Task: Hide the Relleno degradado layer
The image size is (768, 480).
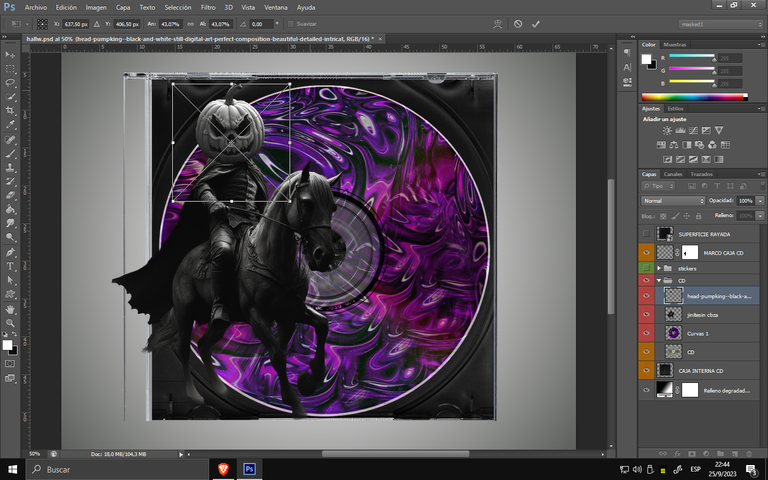Action: (646, 390)
